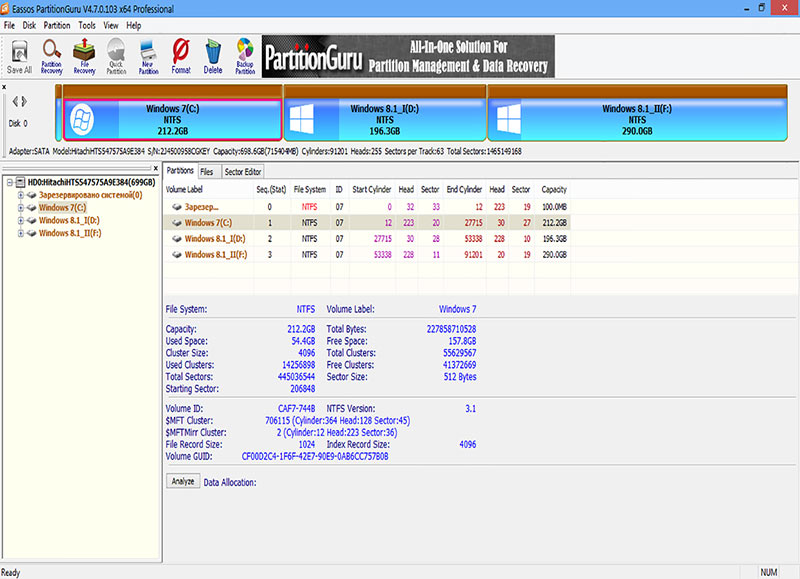Select Windows 7(C:) in the left tree
Viewport: 800px width, 579px height.
click(63, 208)
